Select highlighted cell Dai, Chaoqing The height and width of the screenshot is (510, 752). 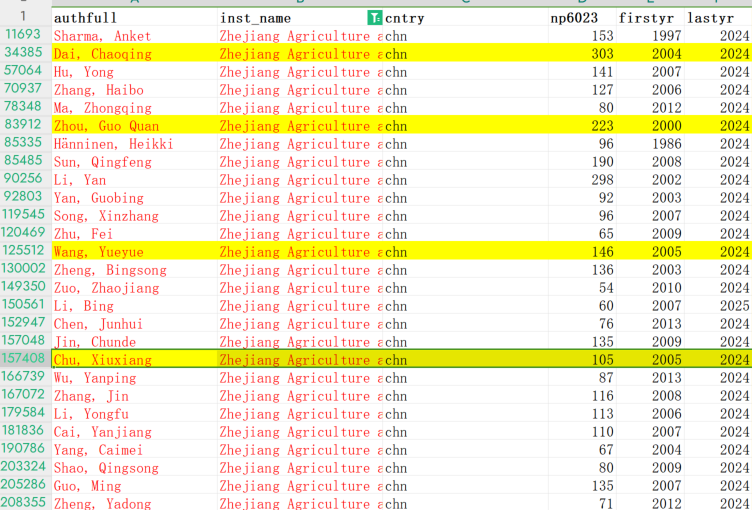point(103,54)
